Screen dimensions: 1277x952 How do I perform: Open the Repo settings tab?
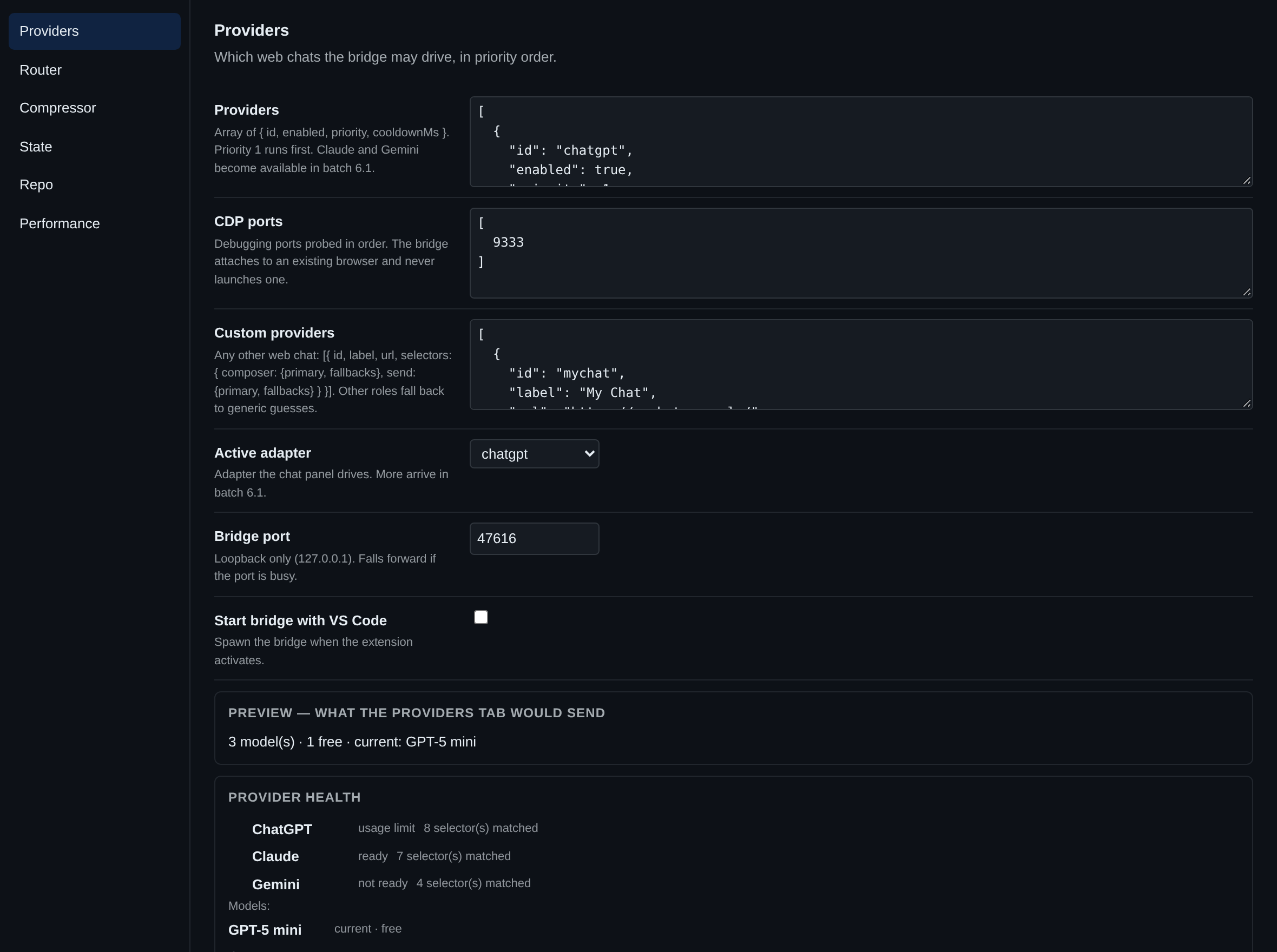95,185
